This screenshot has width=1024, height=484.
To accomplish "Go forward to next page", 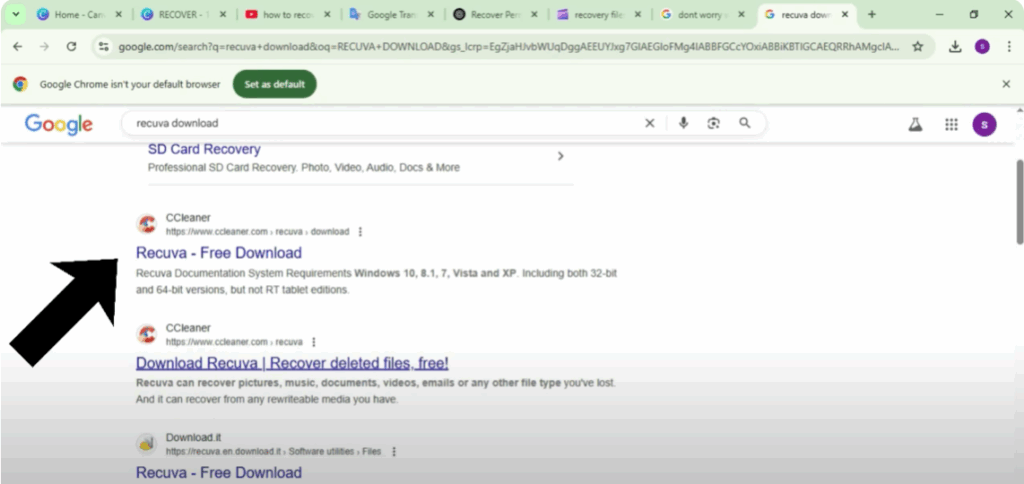I will (x=44, y=46).
